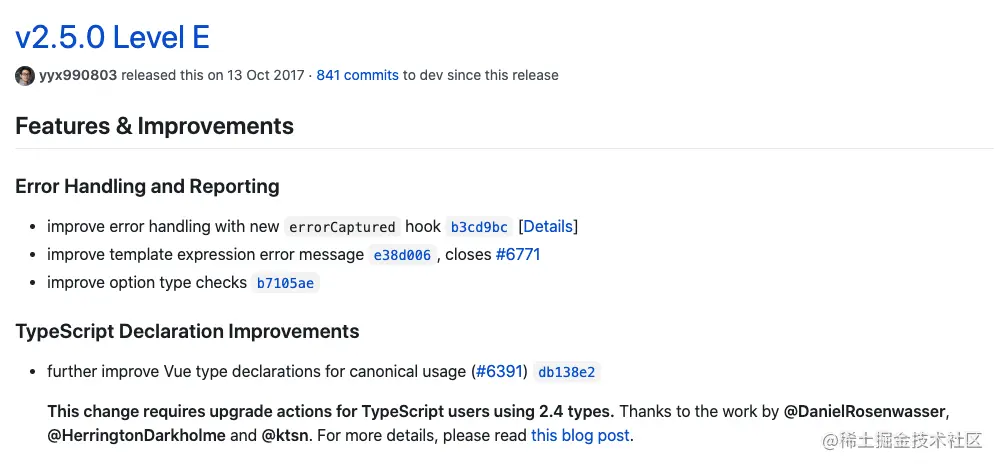This screenshot has width=998, height=466.
Task: Open the 'this blog post' link
Action: [580, 436]
